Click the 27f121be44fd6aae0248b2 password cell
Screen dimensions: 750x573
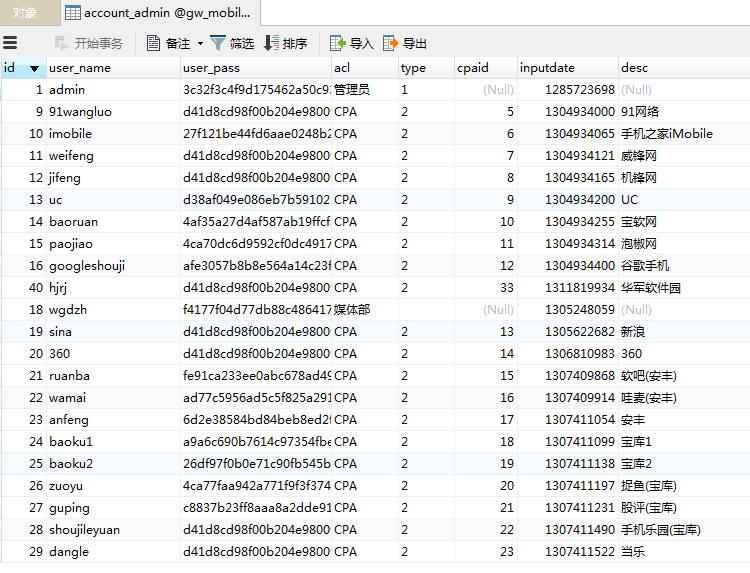click(x=256, y=133)
